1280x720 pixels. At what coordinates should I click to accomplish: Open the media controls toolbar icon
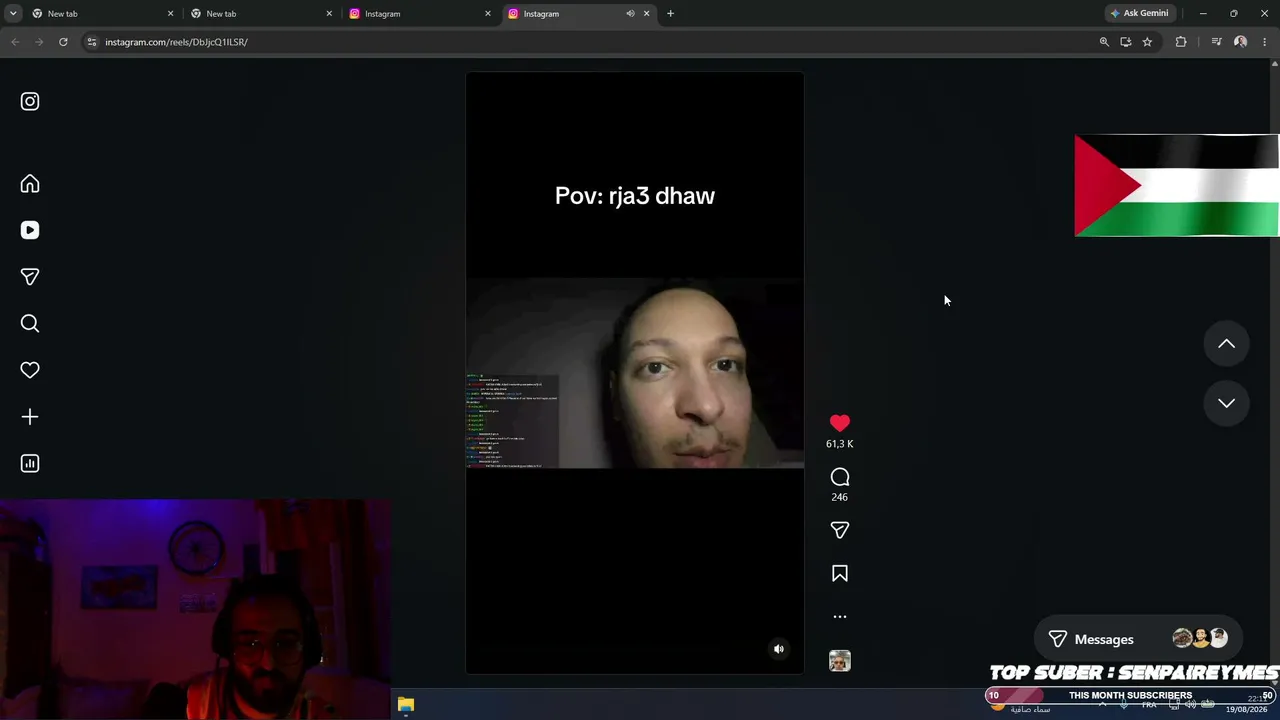pyautogui.click(x=1216, y=42)
